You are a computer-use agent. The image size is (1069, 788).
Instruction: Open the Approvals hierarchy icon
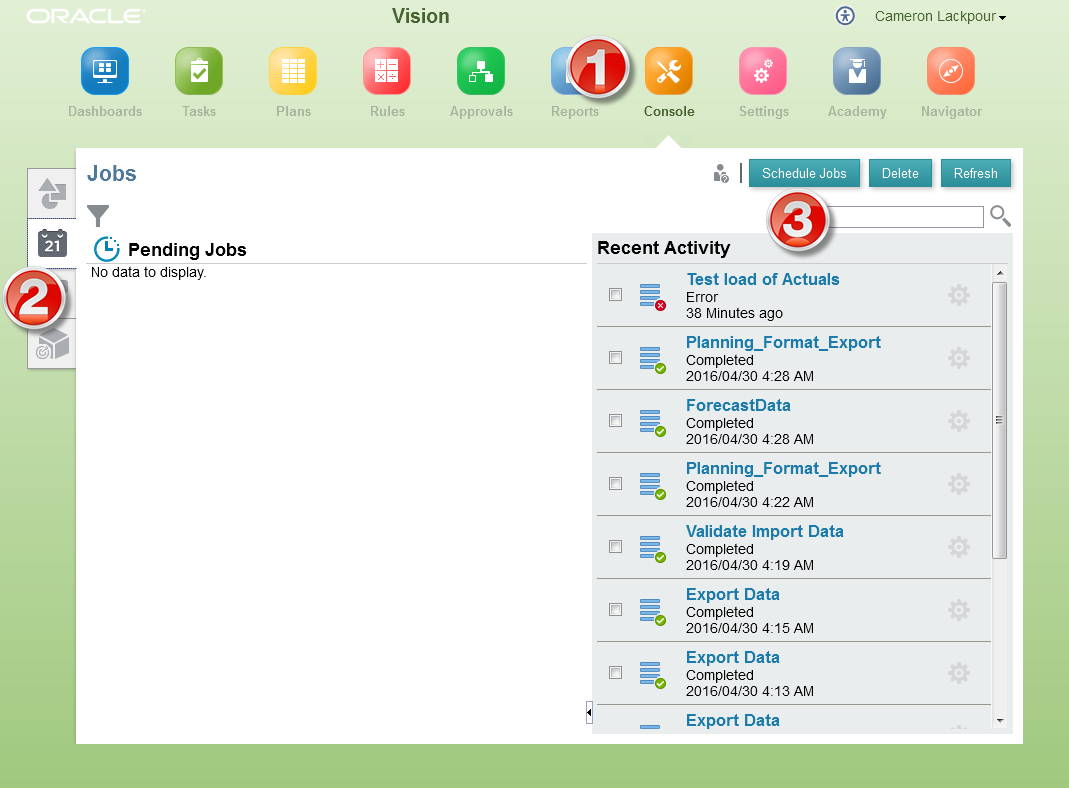[481, 71]
